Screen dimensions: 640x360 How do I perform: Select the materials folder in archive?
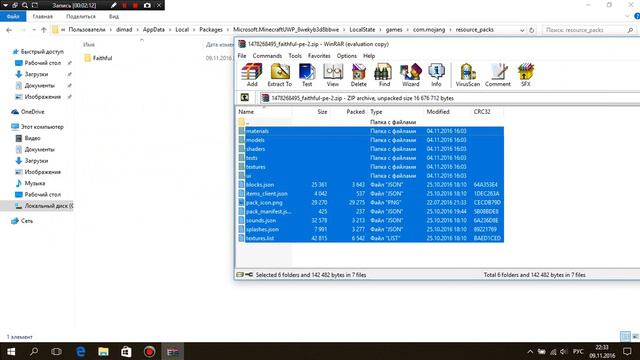click(x=370, y=131)
